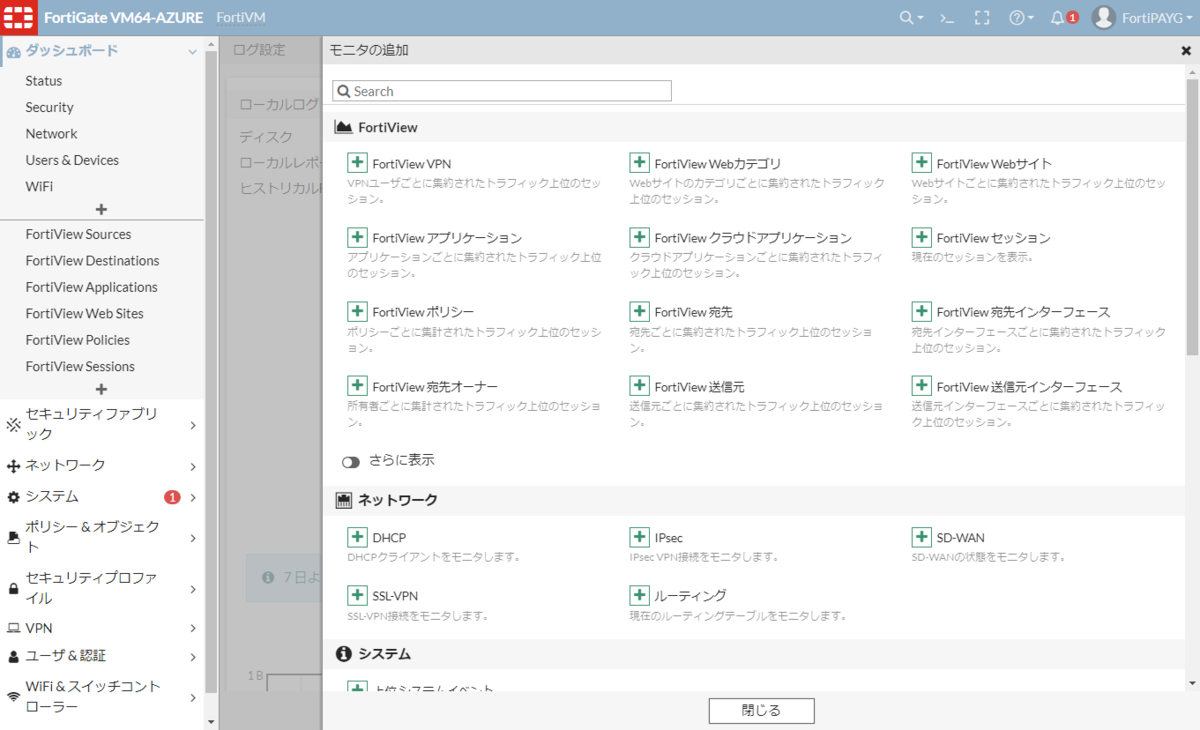The width and height of the screenshot is (1200, 730).
Task: Add the FortiView VPN monitor plus icon
Action: point(357,163)
